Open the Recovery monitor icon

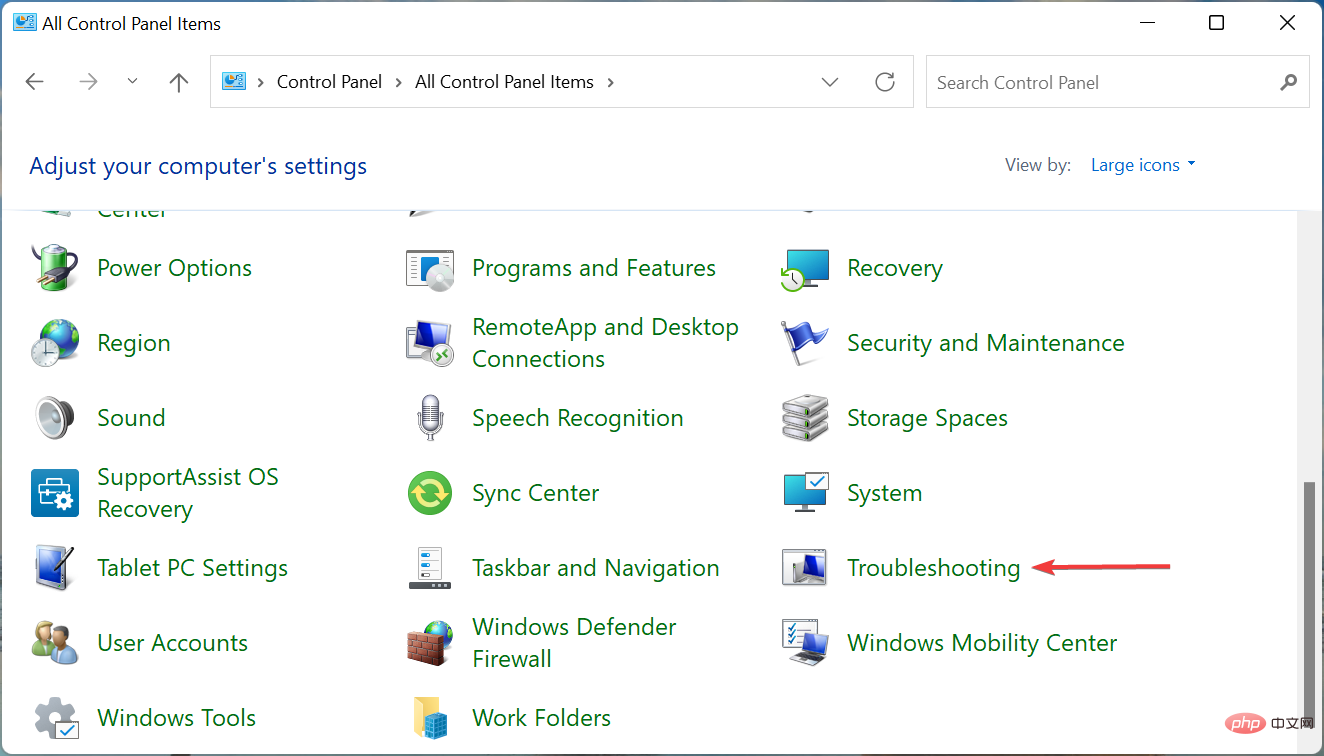pyautogui.click(x=805, y=268)
